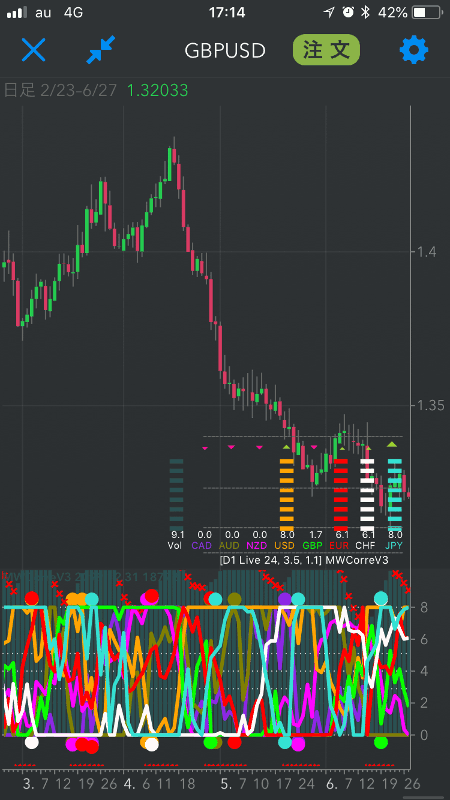The height and width of the screenshot is (800, 450).
Task: Tap the yellow-green triangle above JPY bars
Action: point(392,444)
